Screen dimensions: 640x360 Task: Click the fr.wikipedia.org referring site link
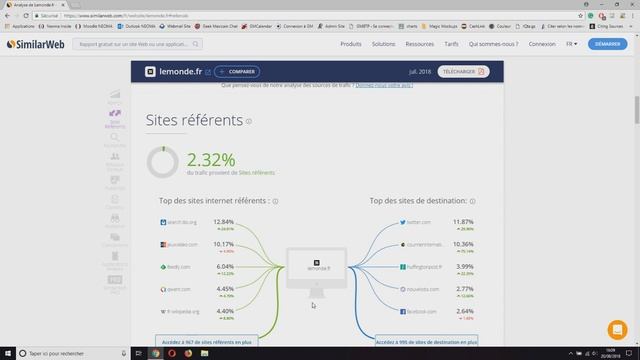coord(183,312)
